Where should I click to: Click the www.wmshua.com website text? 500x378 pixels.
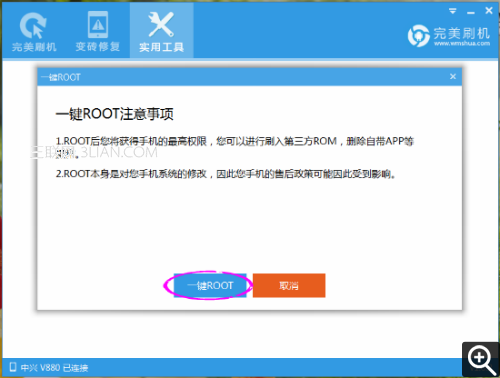tap(462, 43)
